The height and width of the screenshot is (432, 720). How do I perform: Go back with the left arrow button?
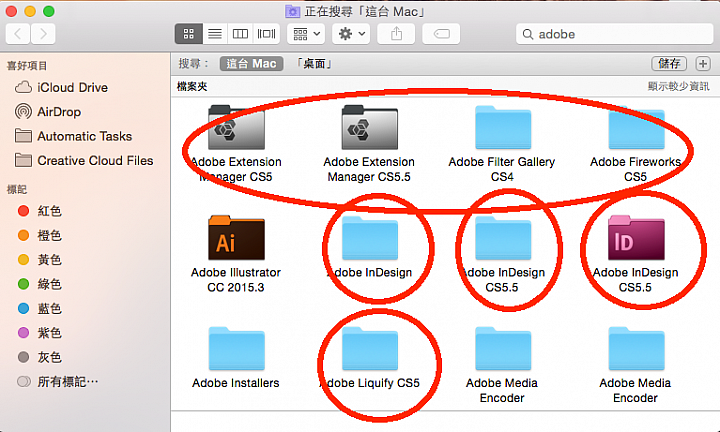click(18, 34)
